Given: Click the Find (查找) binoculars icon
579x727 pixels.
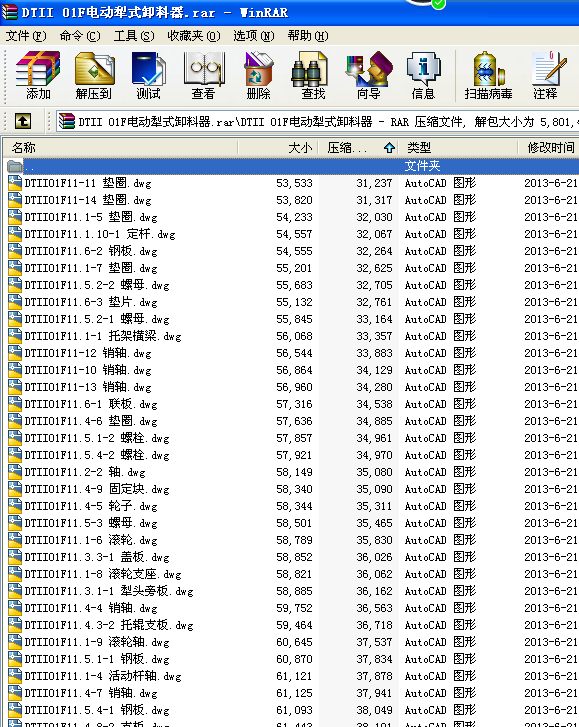Looking at the screenshot, I should pyautogui.click(x=309, y=69).
